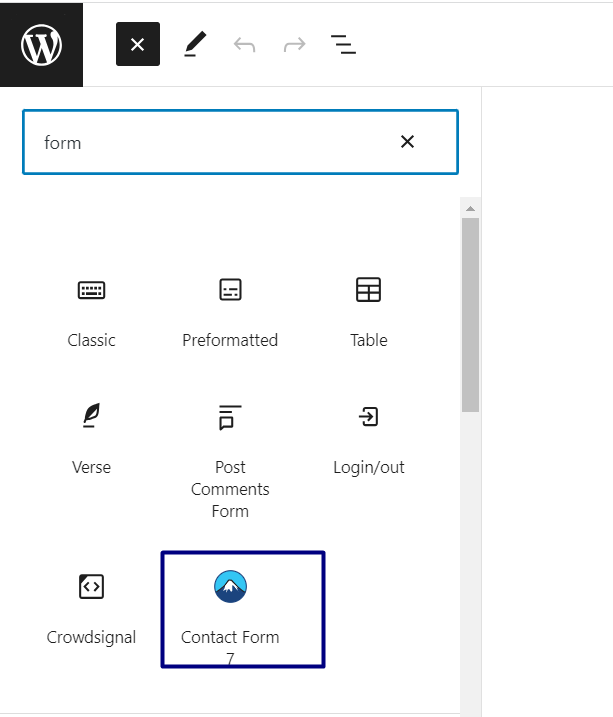This screenshot has width=613, height=717.
Task: Close the block inserter toggle
Action: coord(138,44)
